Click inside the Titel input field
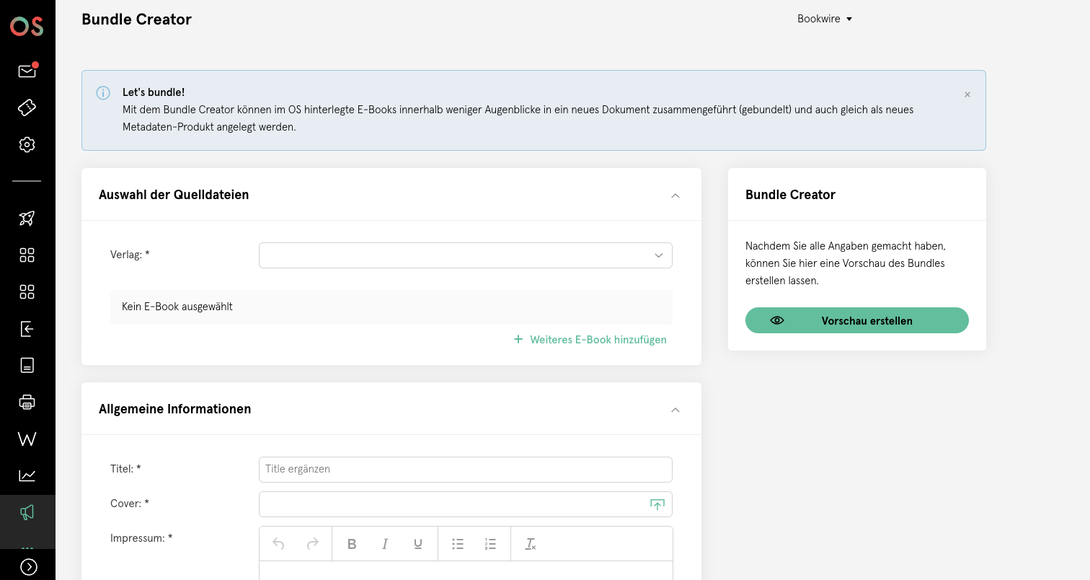 pyautogui.click(x=465, y=468)
